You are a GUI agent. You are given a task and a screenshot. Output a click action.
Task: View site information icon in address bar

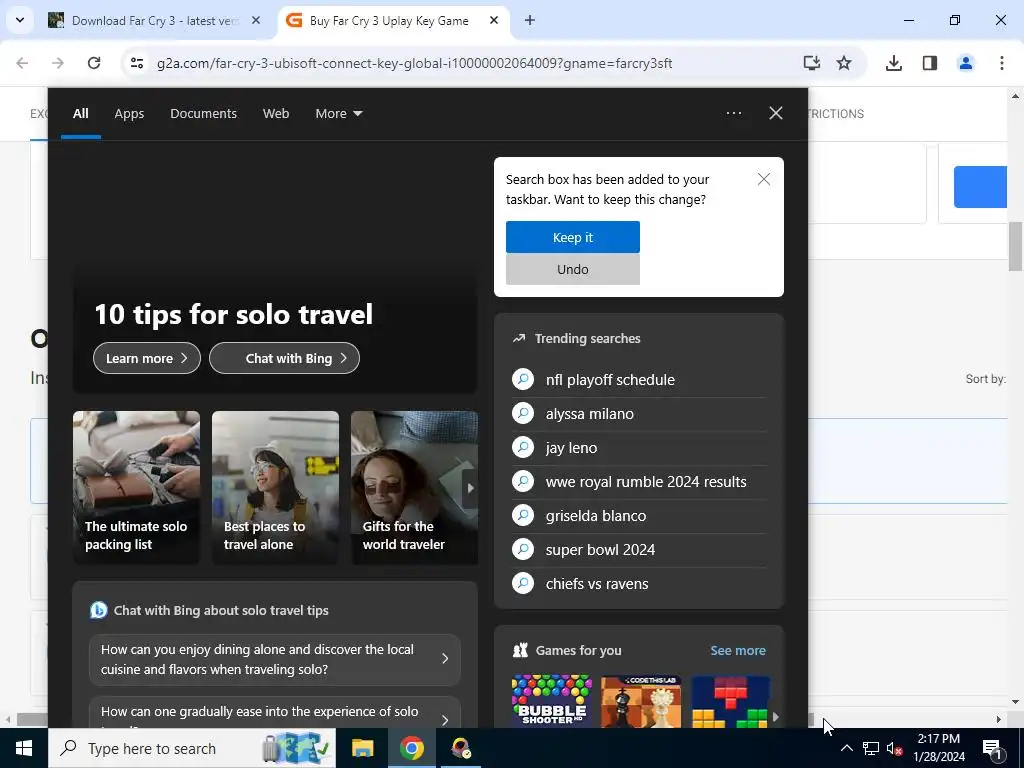pos(137,63)
